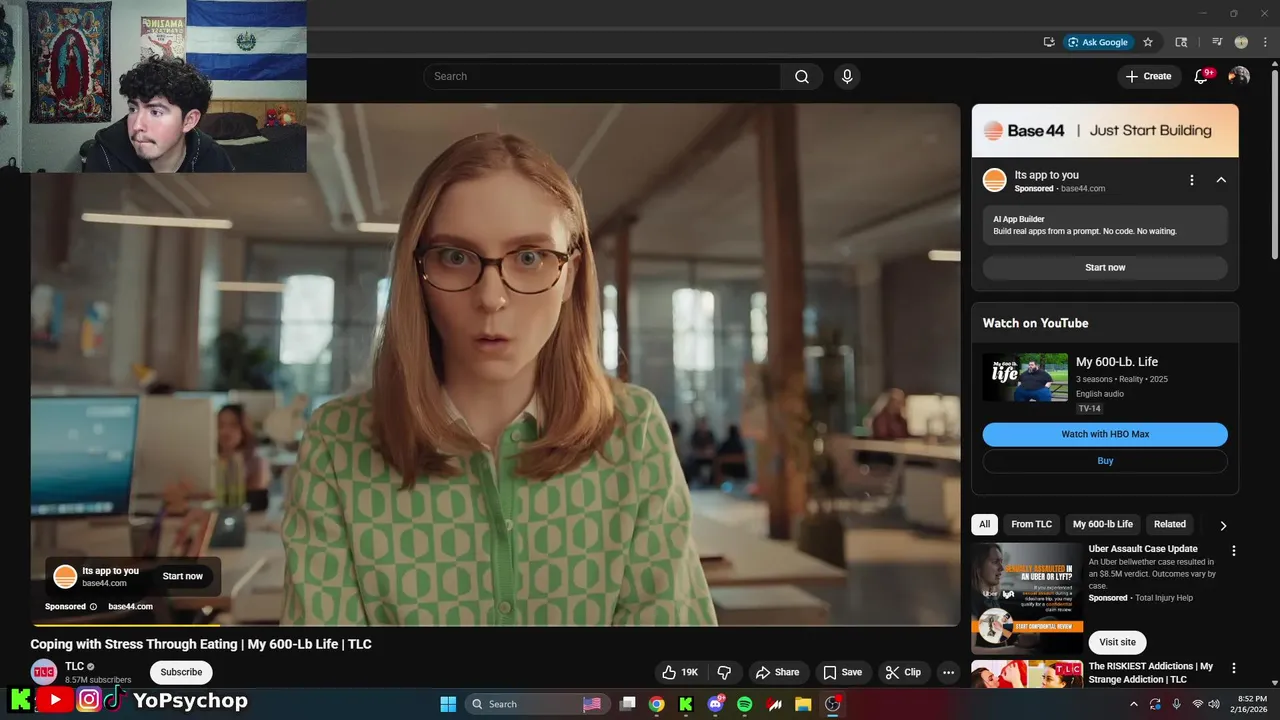
Task: Click the TLC channel avatar
Action: click(x=44, y=672)
